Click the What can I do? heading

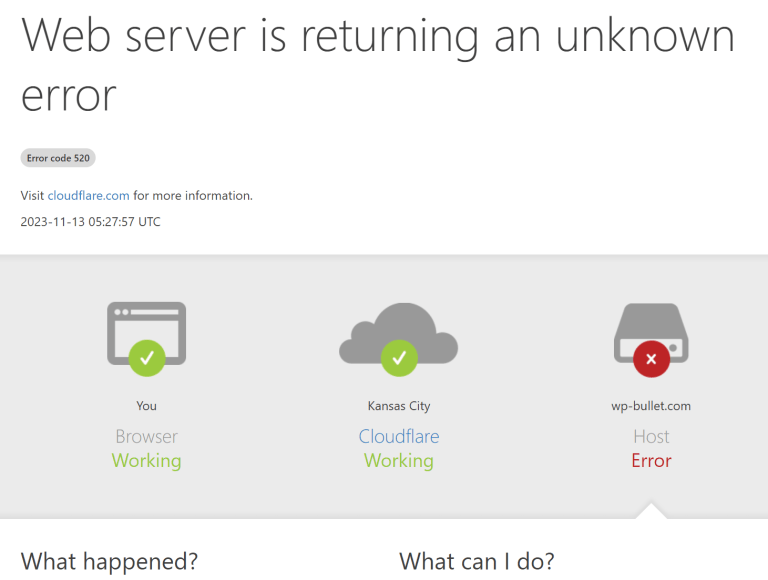476,560
